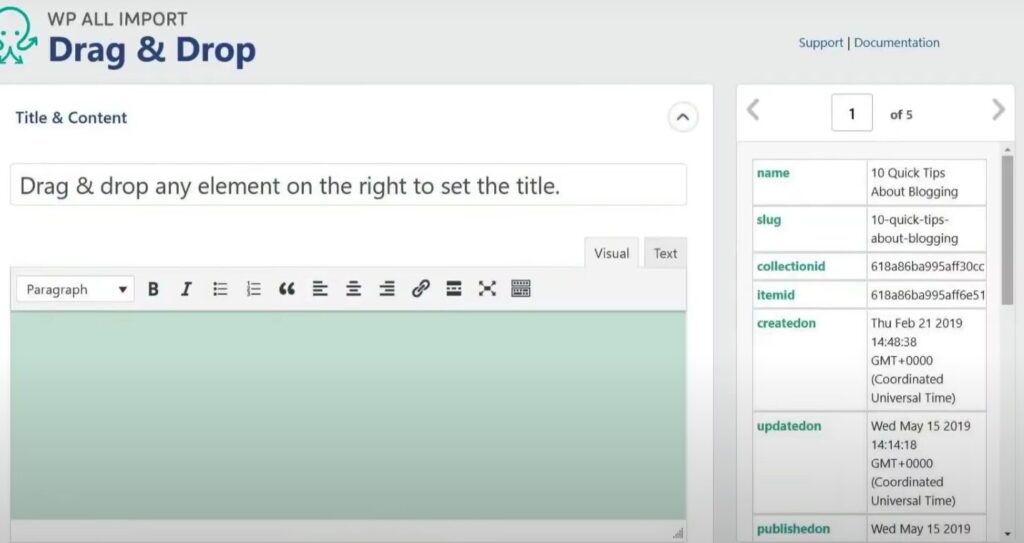Select the 'slug' element label
This screenshot has height=543, width=1024.
(x=769, y=220)
